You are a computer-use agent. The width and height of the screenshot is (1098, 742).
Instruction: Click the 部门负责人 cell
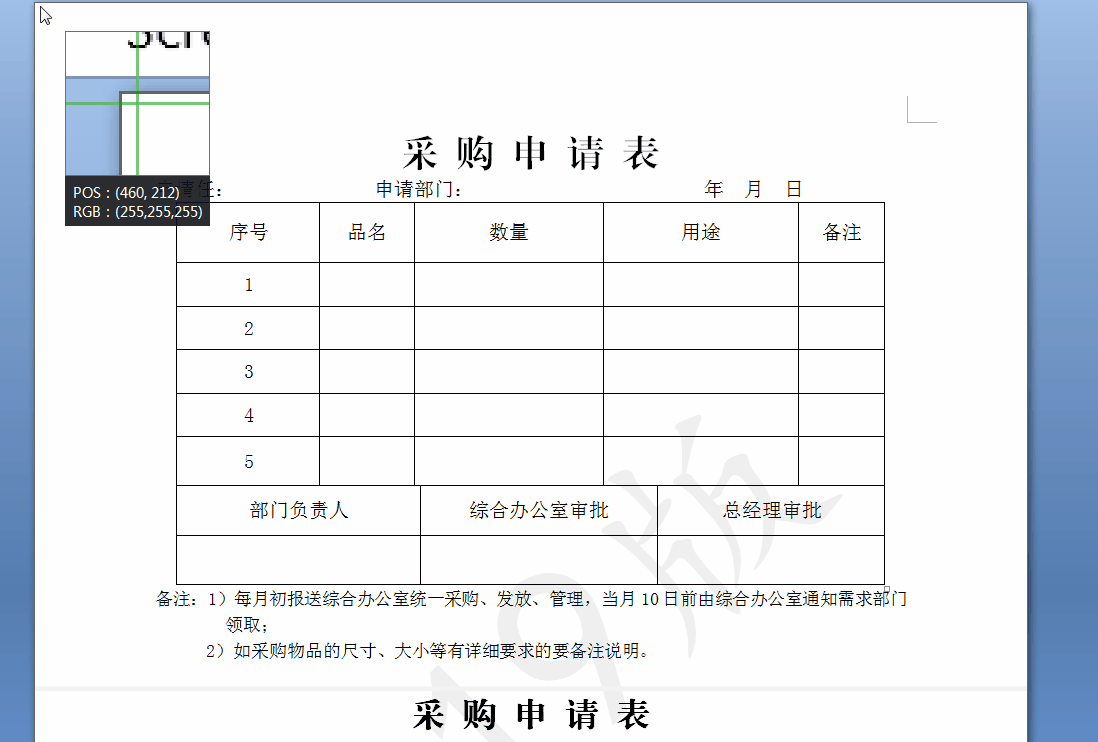[x=298, y=510]
